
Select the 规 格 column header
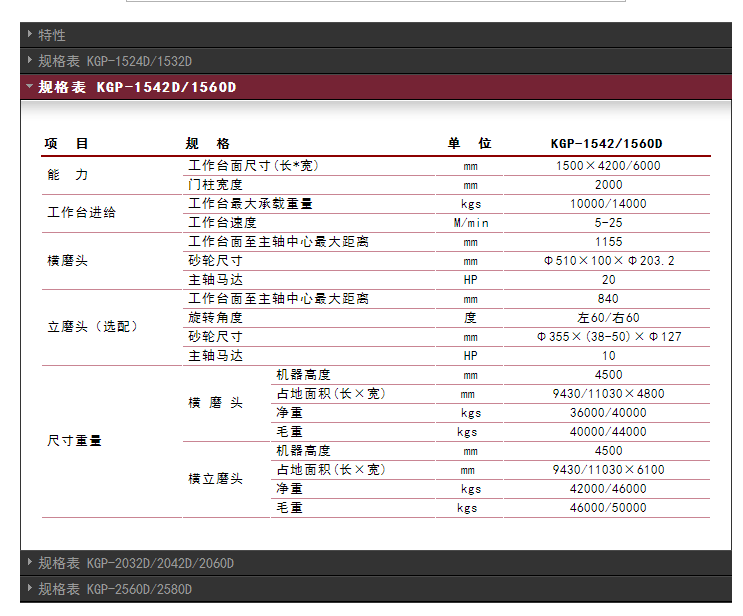pos(208,143)
